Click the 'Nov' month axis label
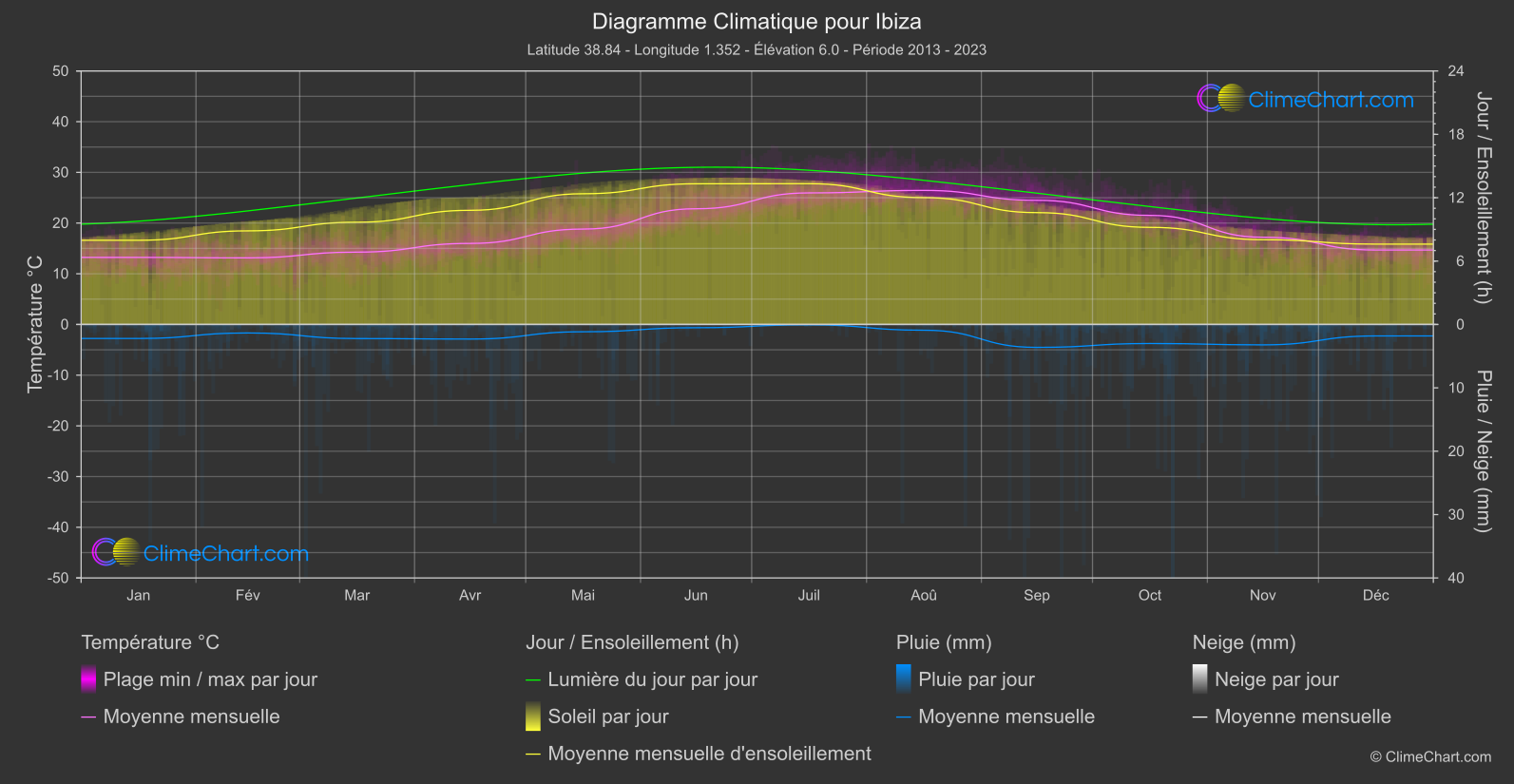This screenshot has height=784, width=1514. point(1263,595)
